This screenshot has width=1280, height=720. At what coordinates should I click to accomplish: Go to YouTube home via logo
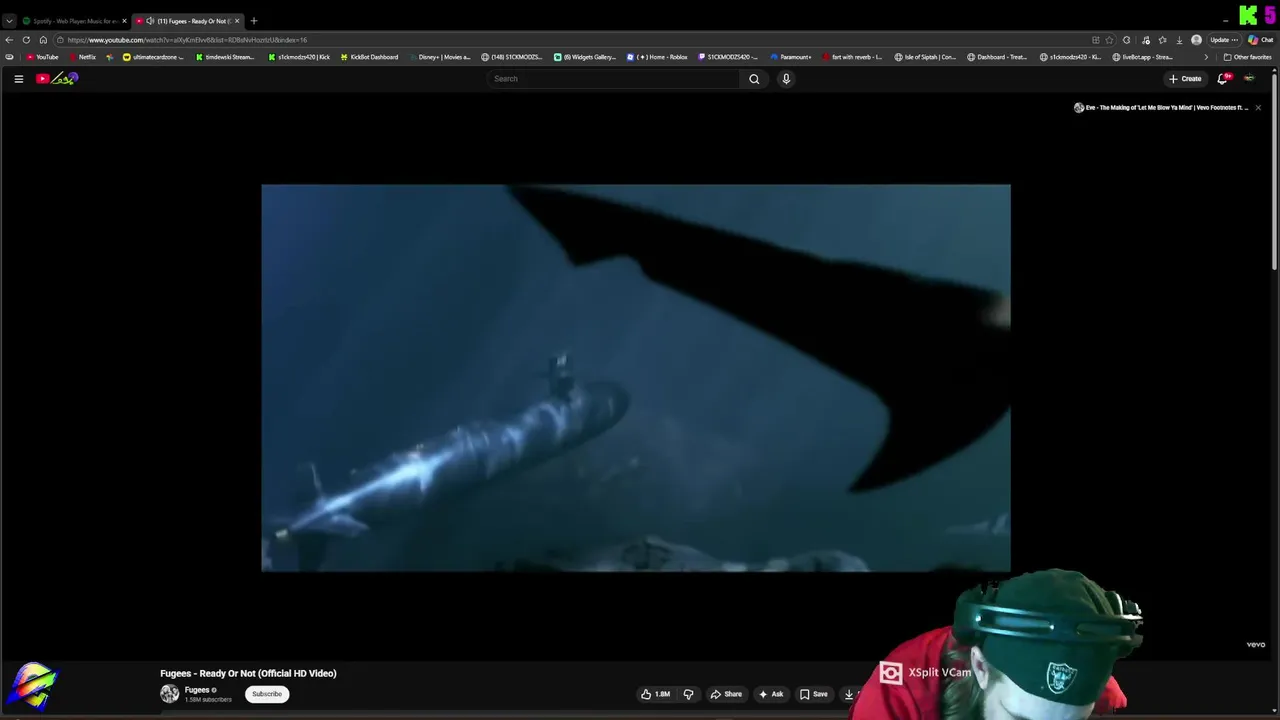click(x=57, y=79)
